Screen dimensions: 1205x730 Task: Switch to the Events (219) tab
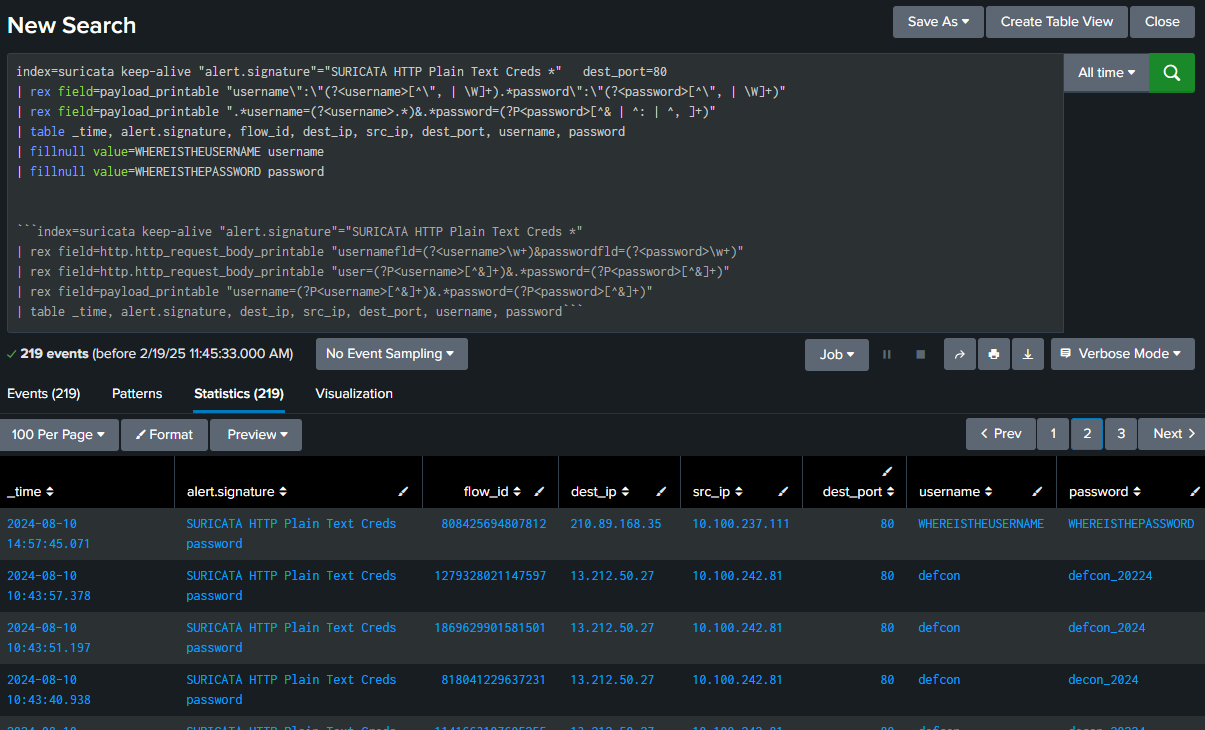point(43,394)
